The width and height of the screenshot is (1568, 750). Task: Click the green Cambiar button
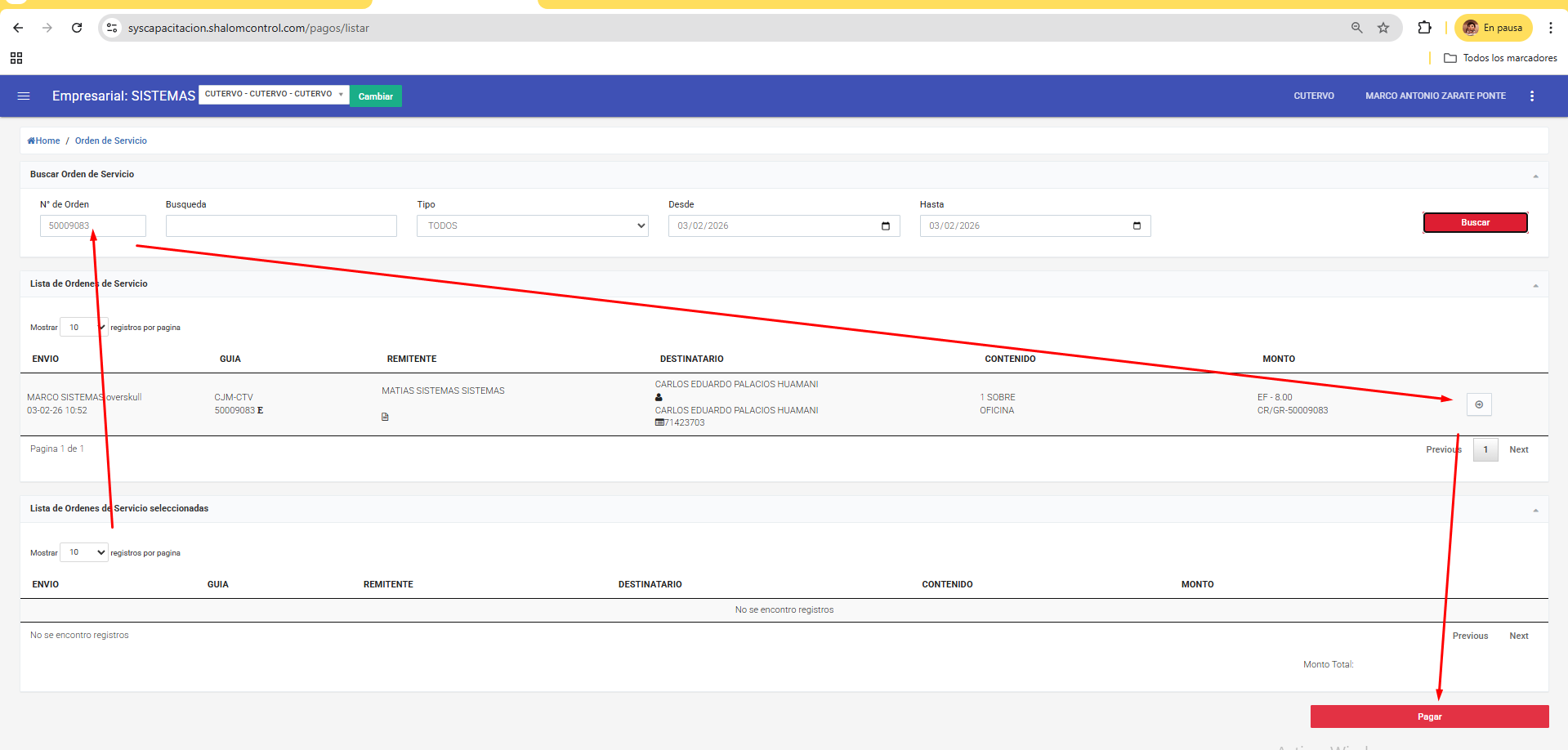[375, 96]
